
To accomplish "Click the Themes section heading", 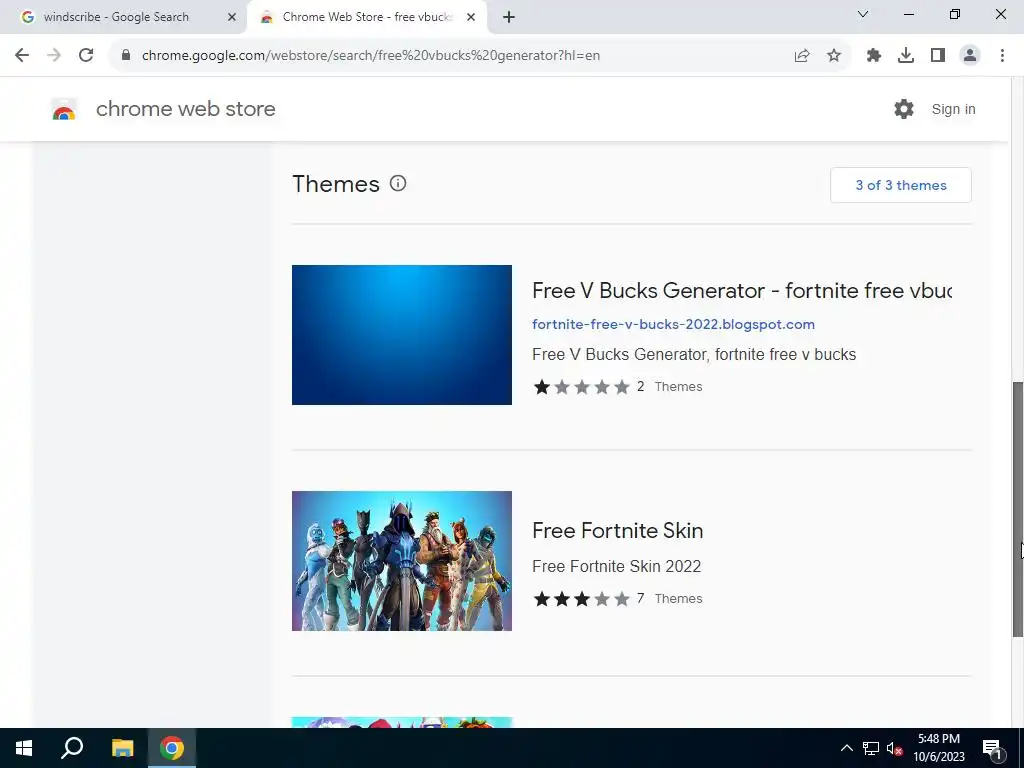I will [336, 184].
